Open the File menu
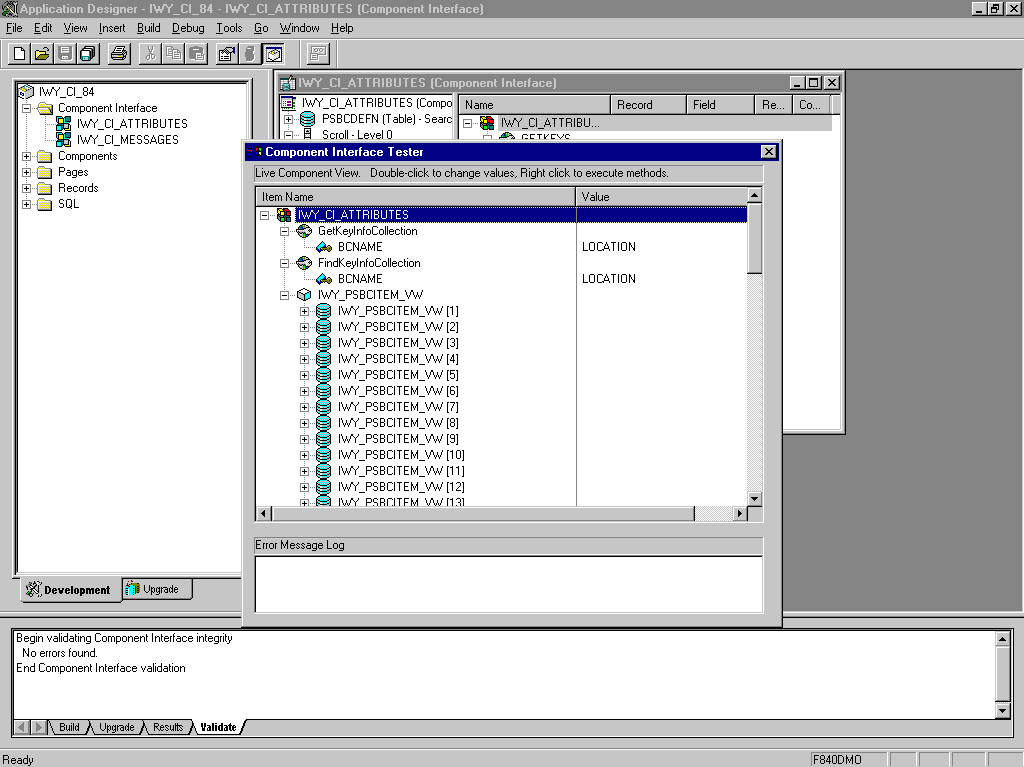Viewport: 1024px width, 767px height. pos(14,28)
